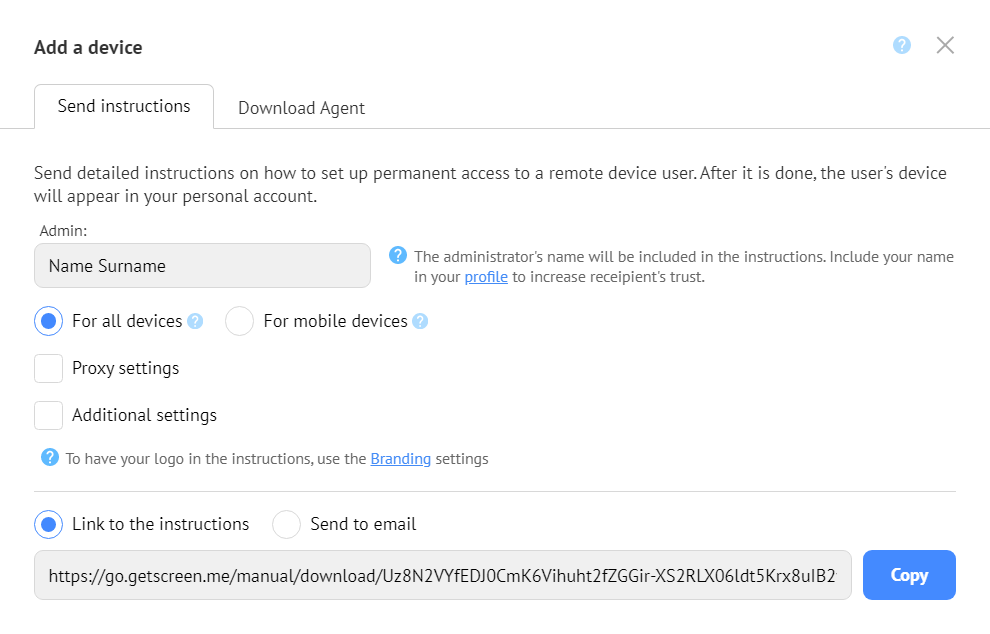Image resolution: width=990 pixels, height=634 pixels.
Task: Click the Admin name input field
Action: tap(202, 266)
